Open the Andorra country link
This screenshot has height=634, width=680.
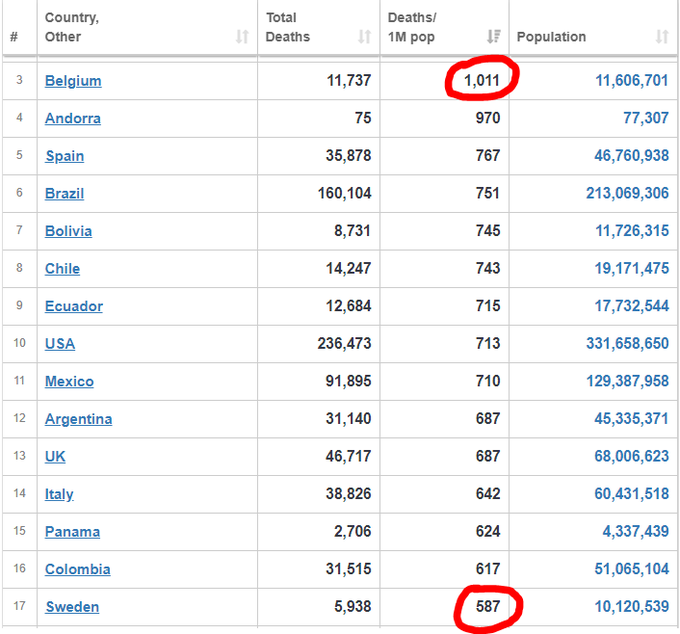73,118
